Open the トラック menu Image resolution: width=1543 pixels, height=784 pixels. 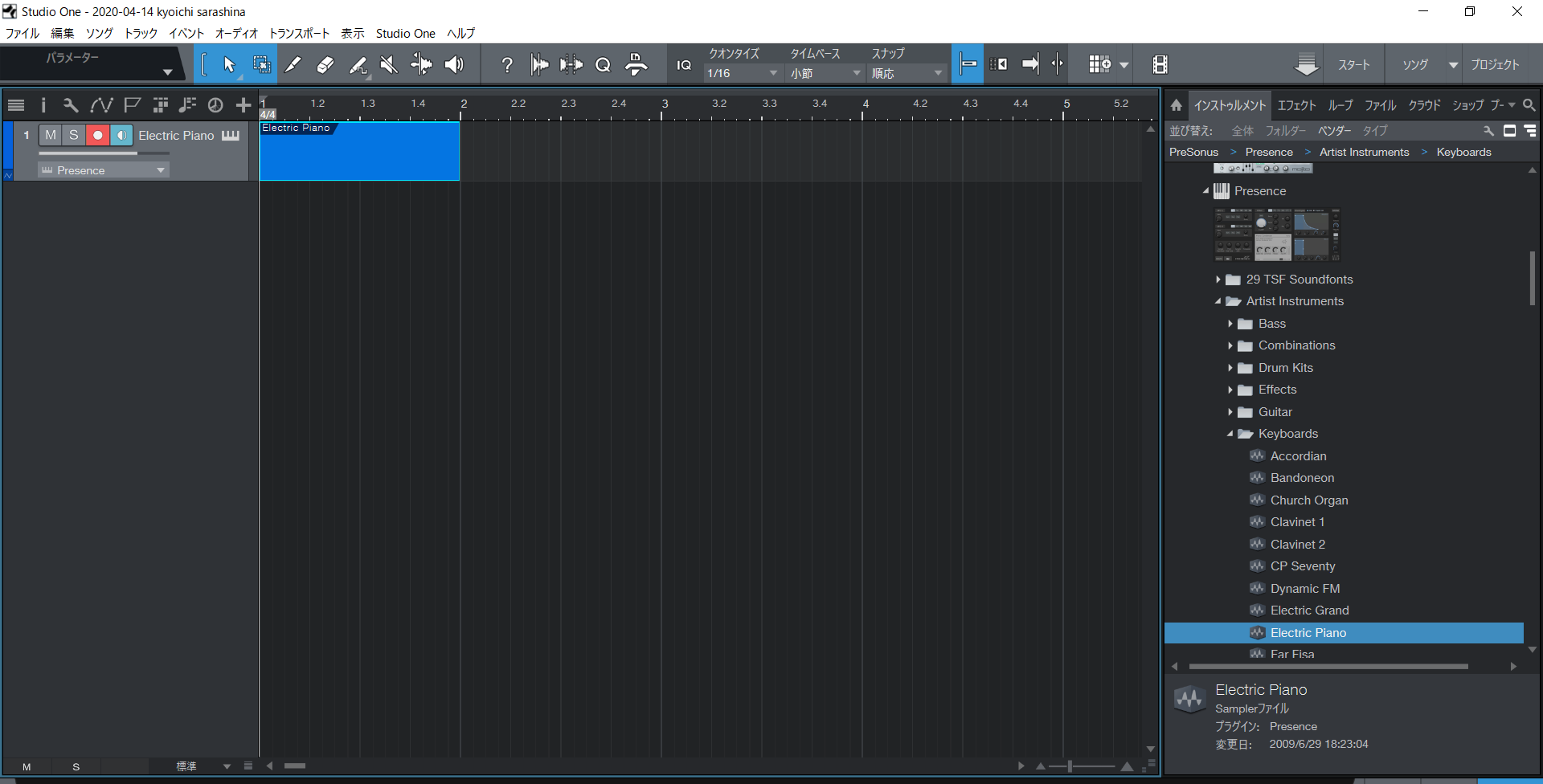pos(141,33)
